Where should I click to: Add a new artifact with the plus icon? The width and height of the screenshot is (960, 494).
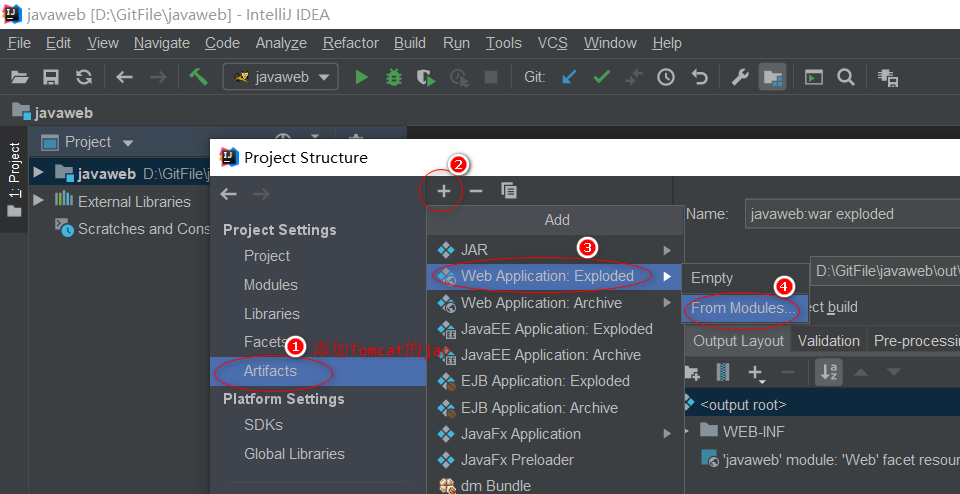tap(444, 192)
